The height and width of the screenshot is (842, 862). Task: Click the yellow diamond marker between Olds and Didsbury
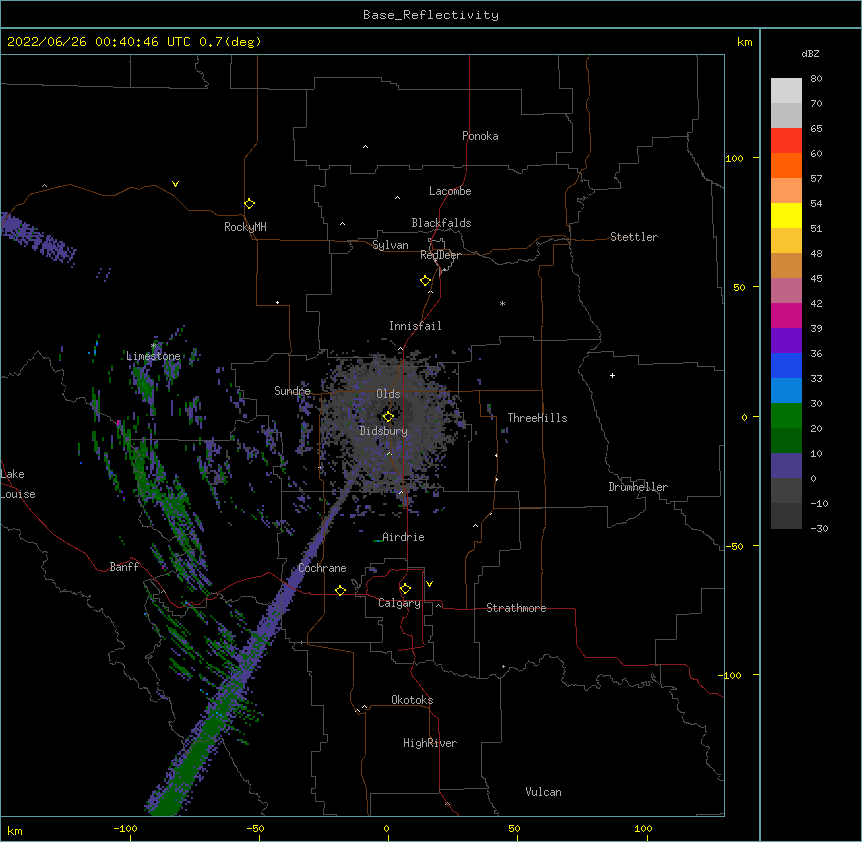pos(388,416)
